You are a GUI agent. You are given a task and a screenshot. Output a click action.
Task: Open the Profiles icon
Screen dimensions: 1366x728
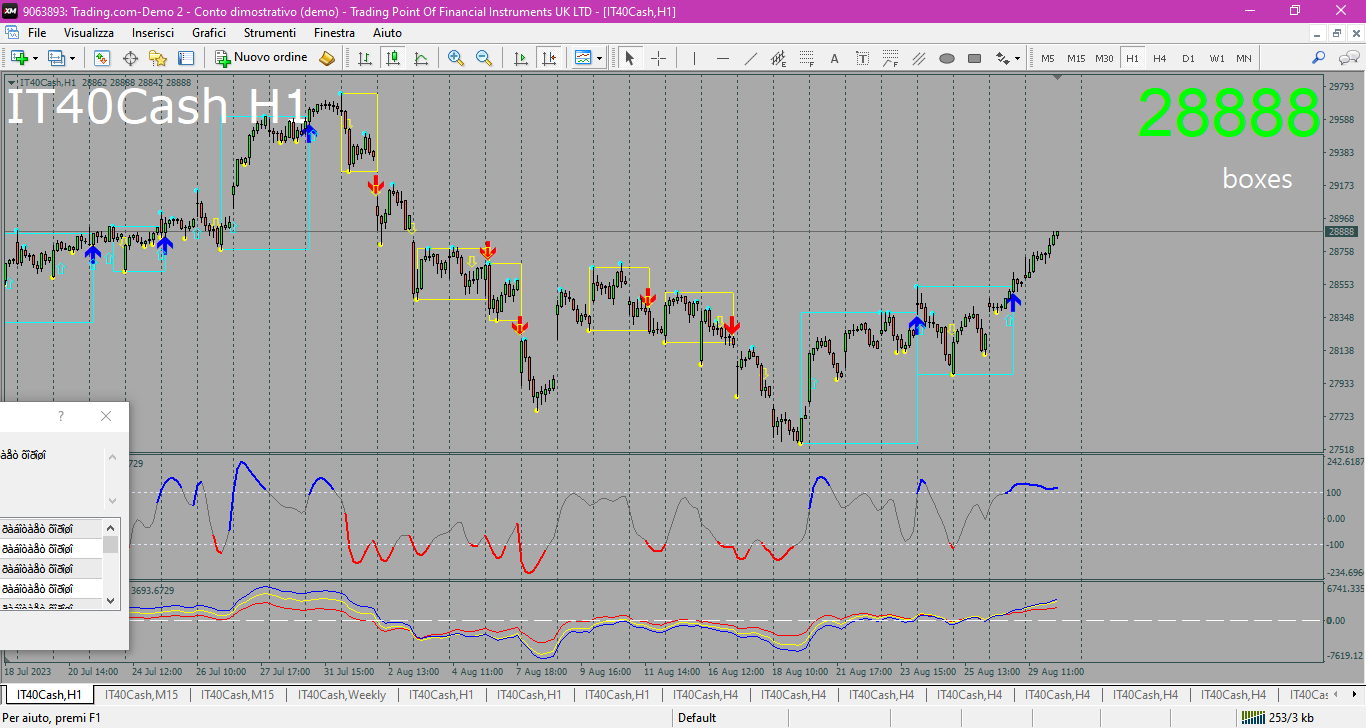[56, 58]
